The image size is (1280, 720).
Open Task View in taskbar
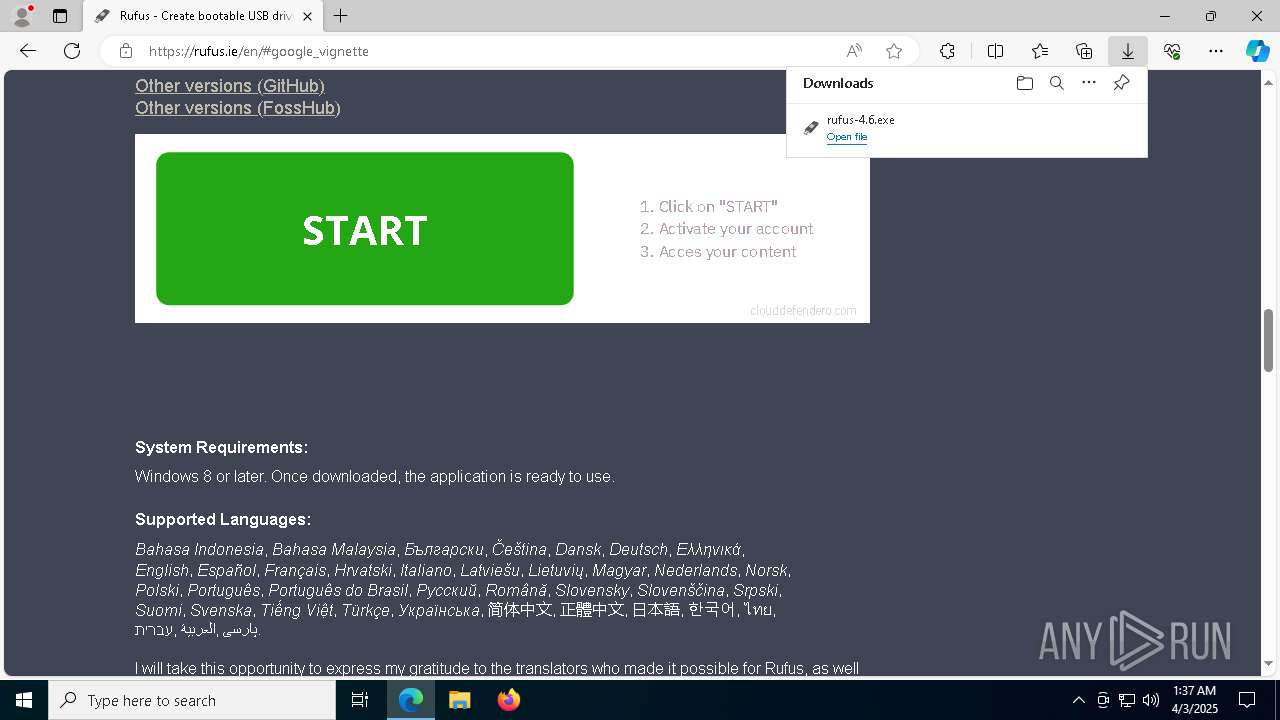[x=360, y=700]
